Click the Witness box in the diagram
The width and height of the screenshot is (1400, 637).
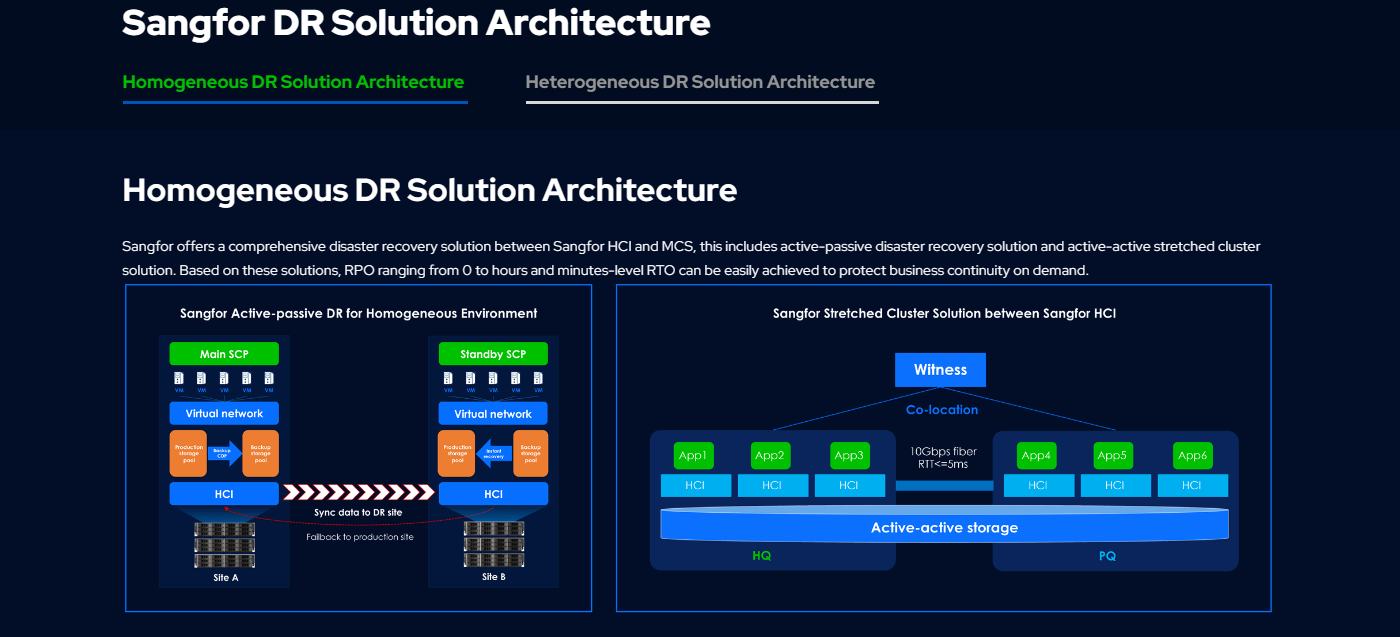tap(940, 370)
